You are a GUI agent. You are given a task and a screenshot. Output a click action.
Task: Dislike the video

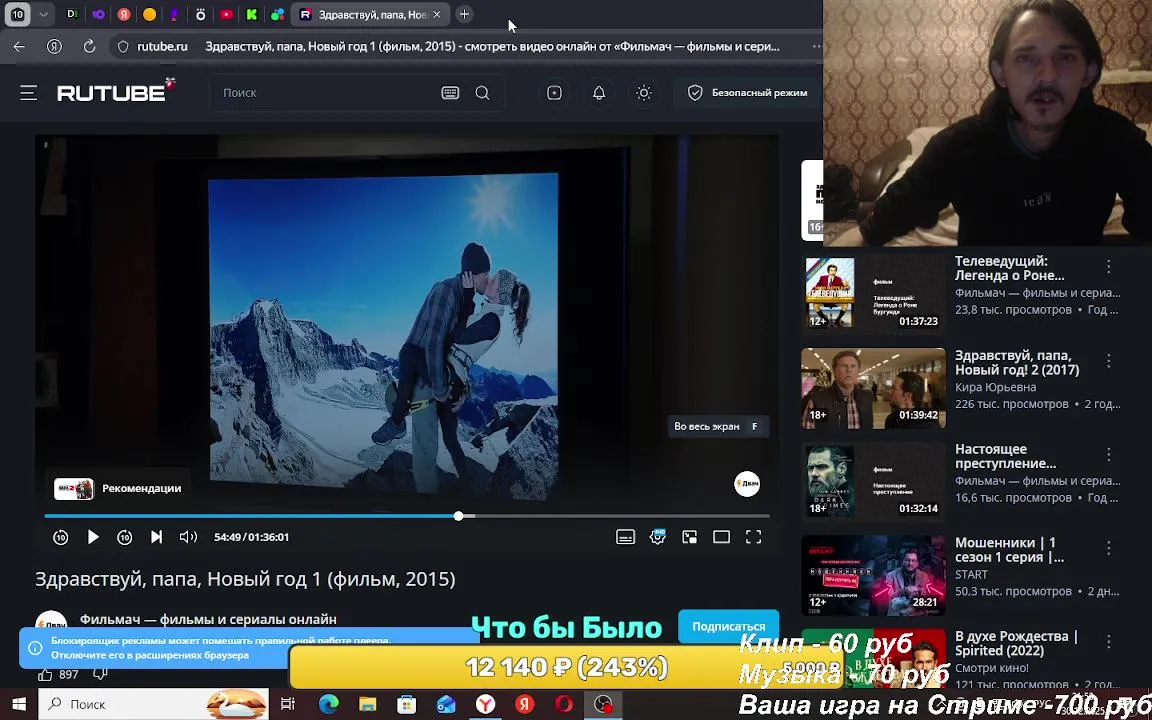coord(100,674)
